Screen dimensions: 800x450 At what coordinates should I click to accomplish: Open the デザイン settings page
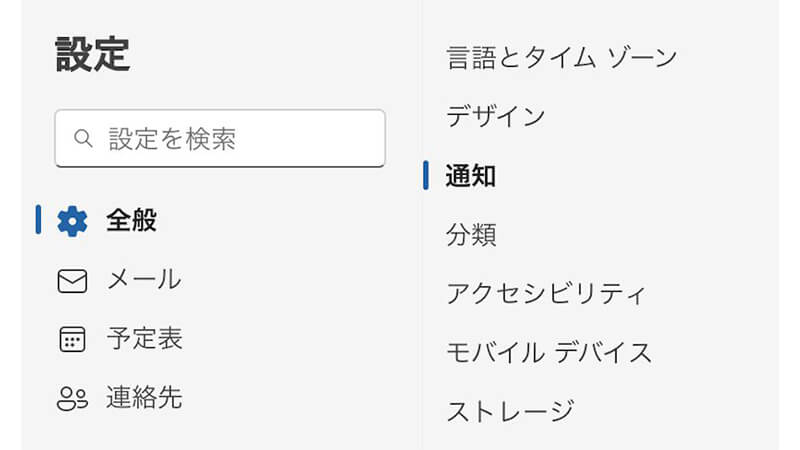[496, 116]
